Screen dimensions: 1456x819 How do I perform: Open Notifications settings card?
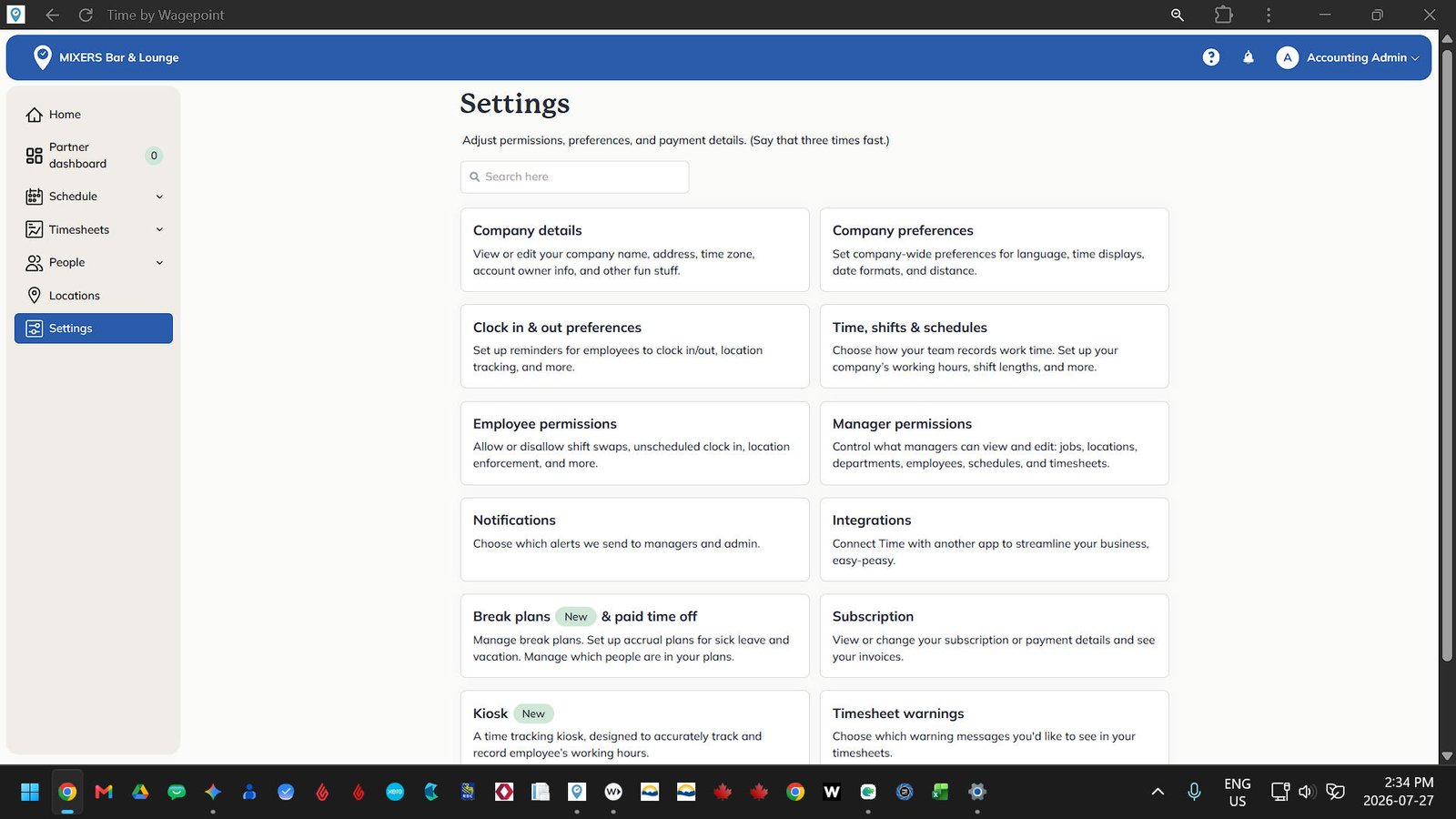[x=634, y=540]
